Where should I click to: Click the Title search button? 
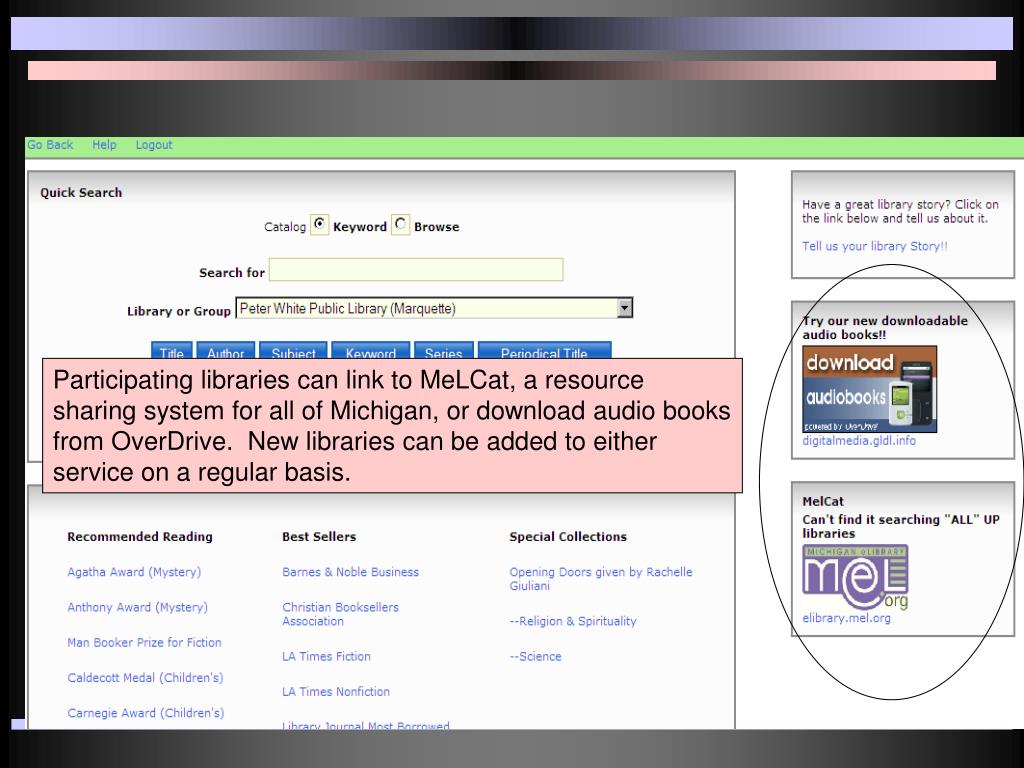pyautogui.click(x=172, y=351)
